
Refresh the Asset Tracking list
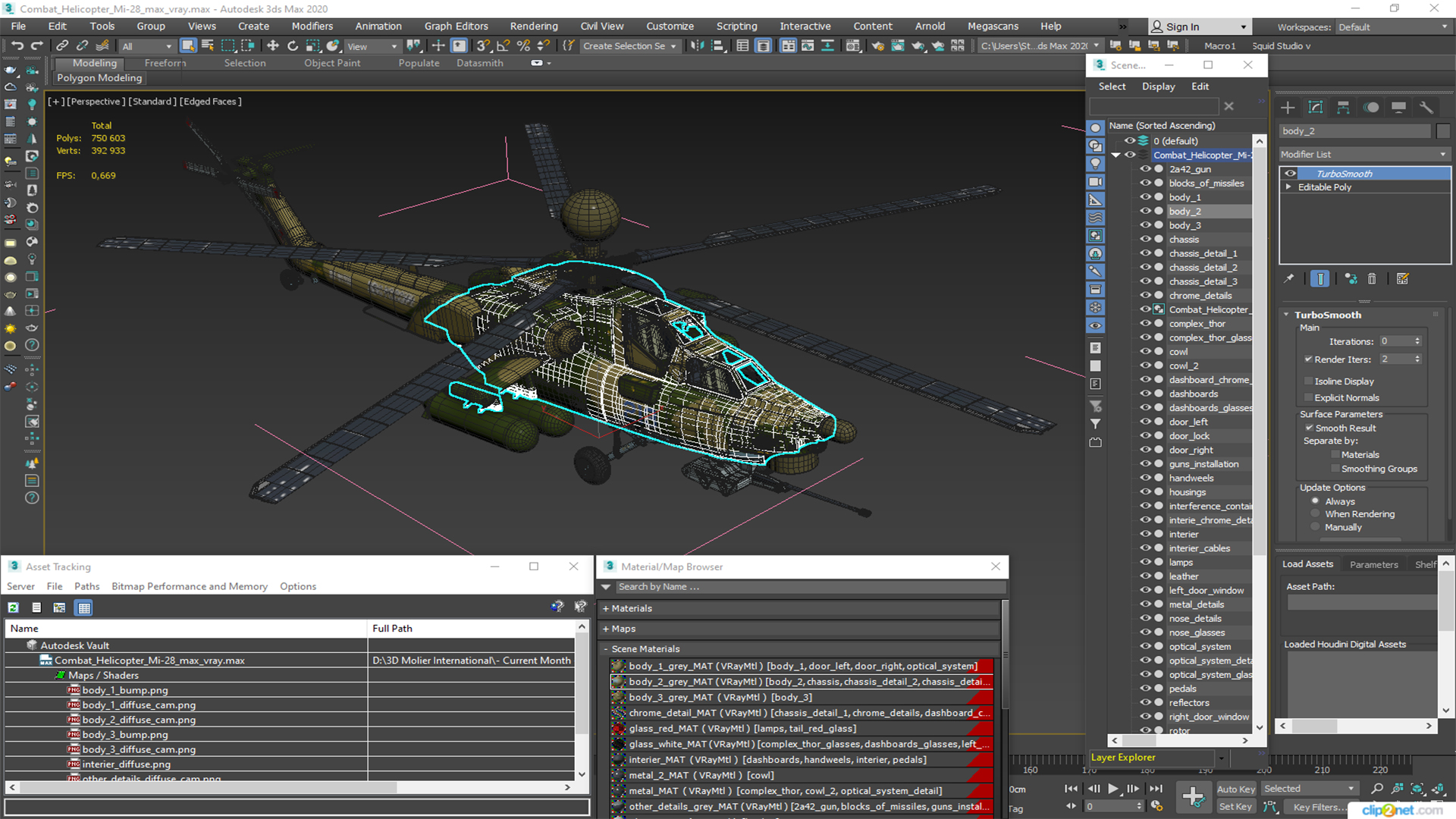coord(14,607)
